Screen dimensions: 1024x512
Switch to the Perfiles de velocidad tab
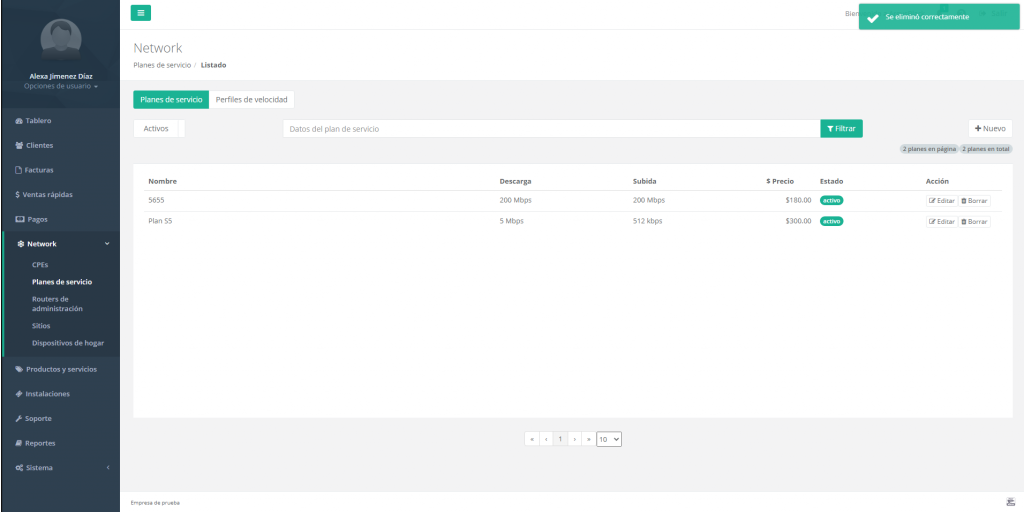(251, 99)
